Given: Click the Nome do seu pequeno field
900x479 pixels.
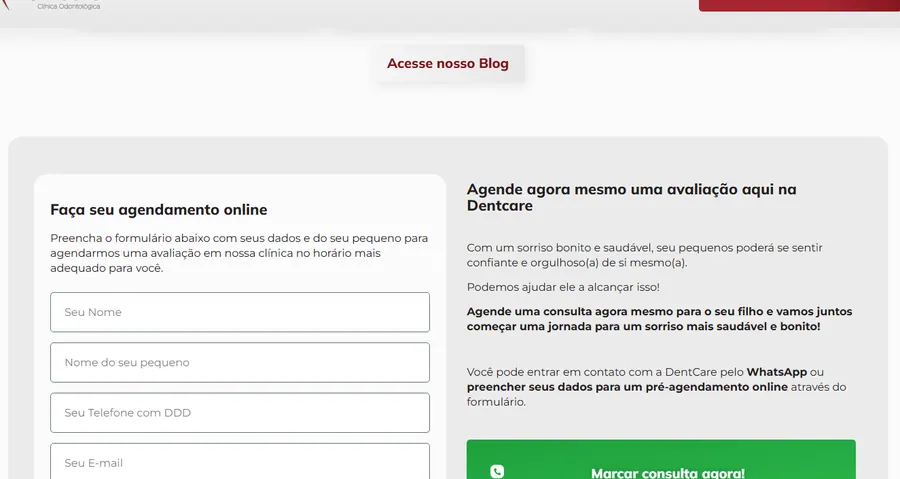Looking at the screenshot, I should (x=240, y=363).
